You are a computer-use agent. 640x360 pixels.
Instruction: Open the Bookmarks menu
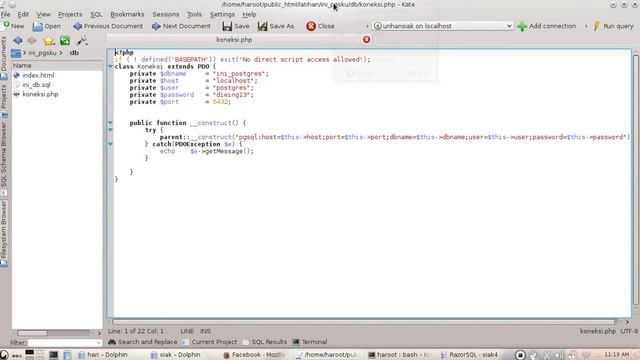127,14
